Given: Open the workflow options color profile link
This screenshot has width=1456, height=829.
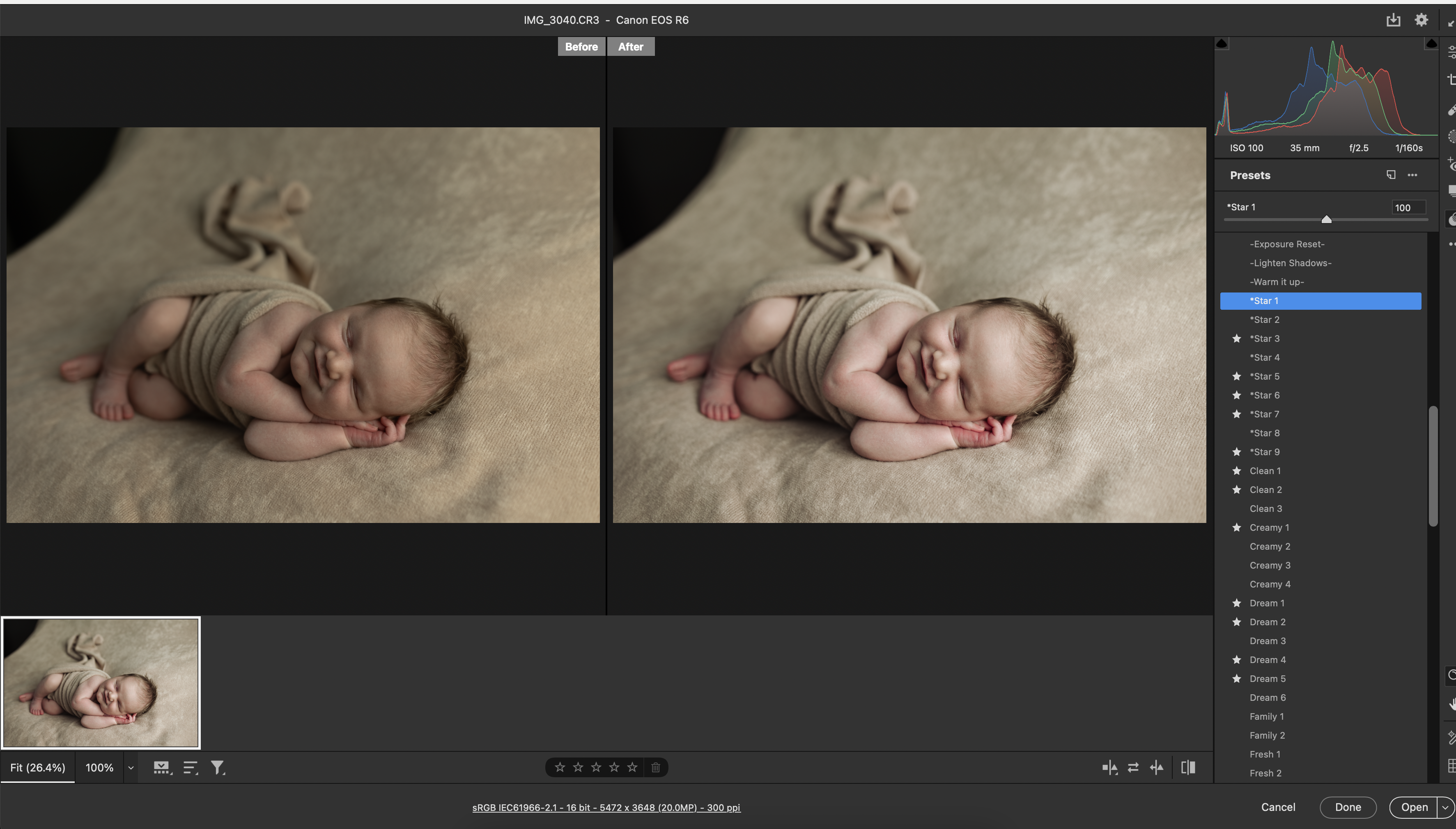Looking at the screenshot, I should click(x=606, y=807).
